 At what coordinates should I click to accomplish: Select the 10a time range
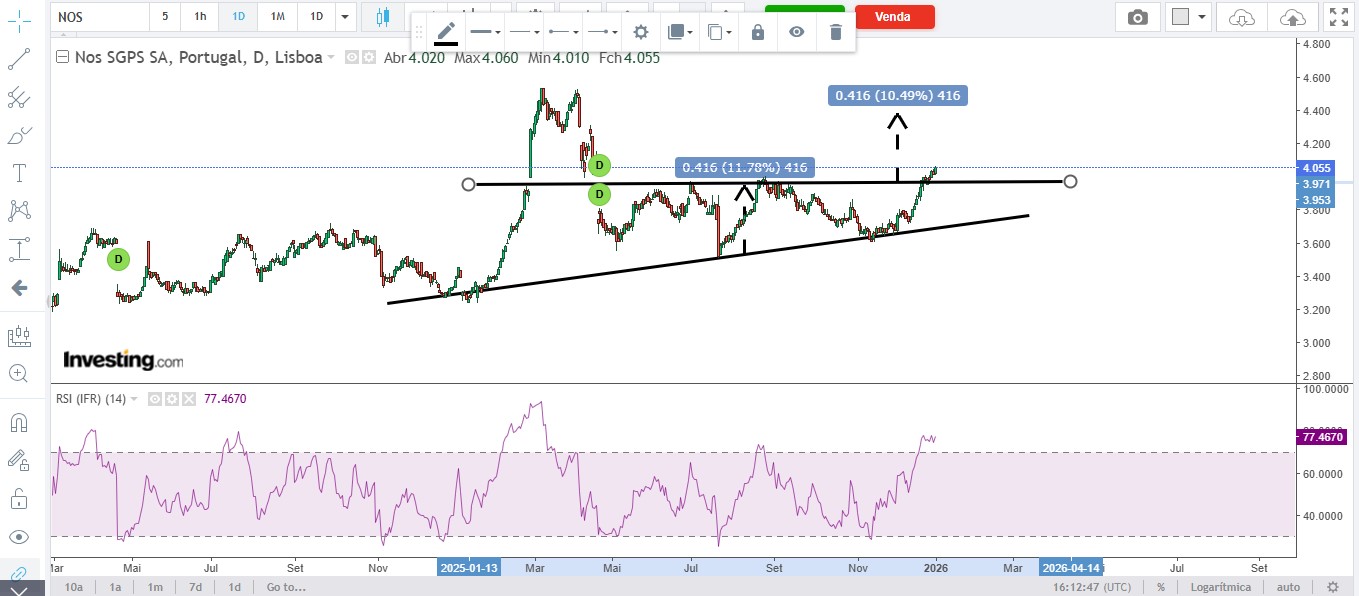tap(74, 587)
